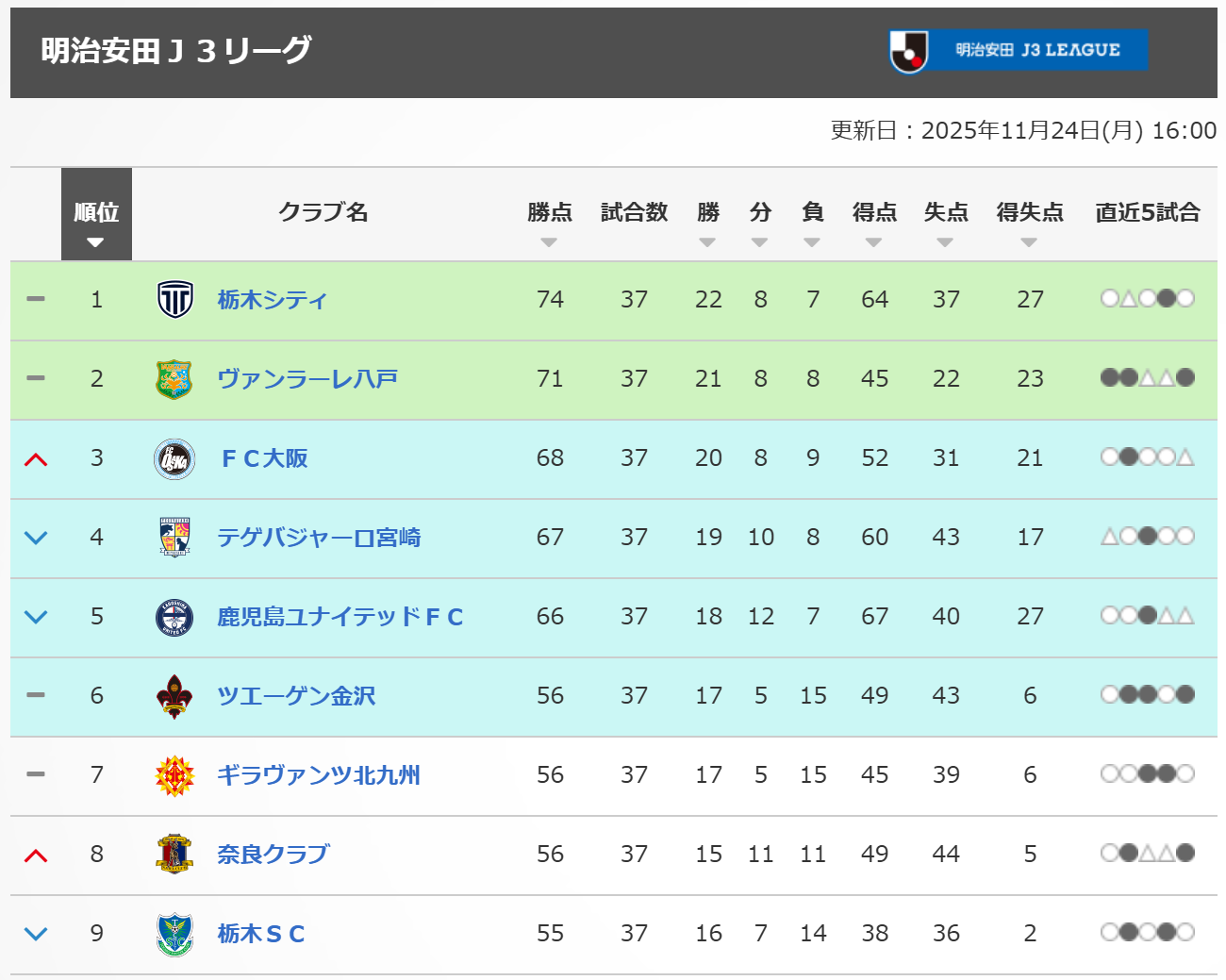Sort table by 試合数 column header

pos(634,212)
